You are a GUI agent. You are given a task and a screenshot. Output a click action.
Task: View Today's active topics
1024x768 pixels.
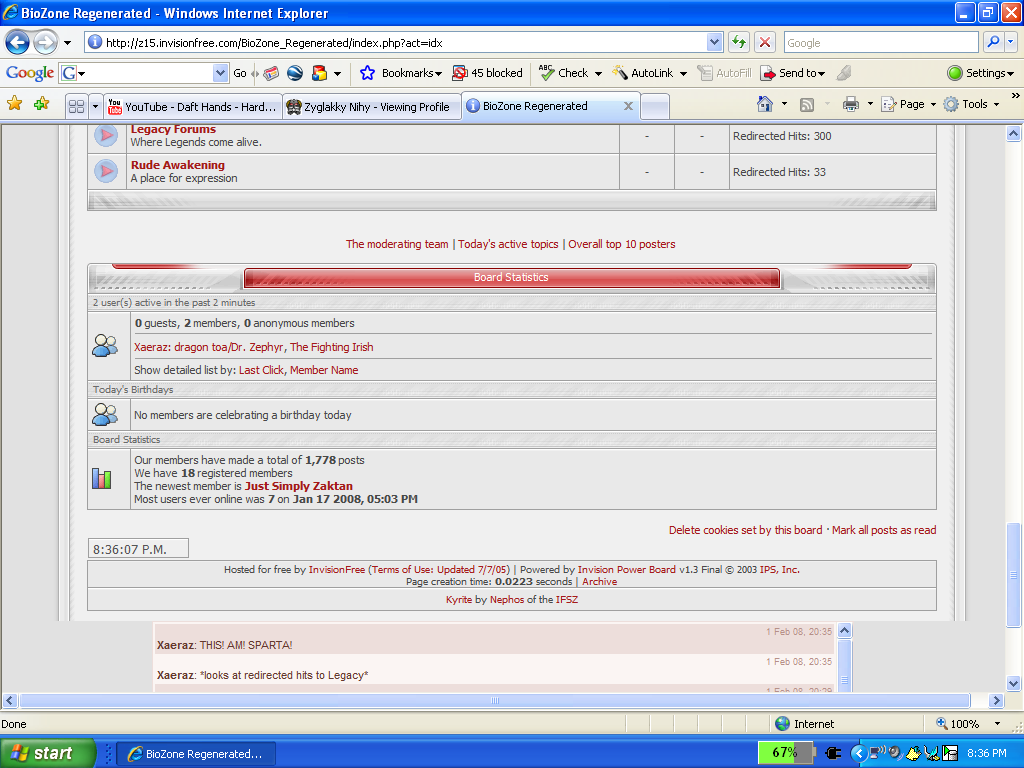click(x=508, y=244)
